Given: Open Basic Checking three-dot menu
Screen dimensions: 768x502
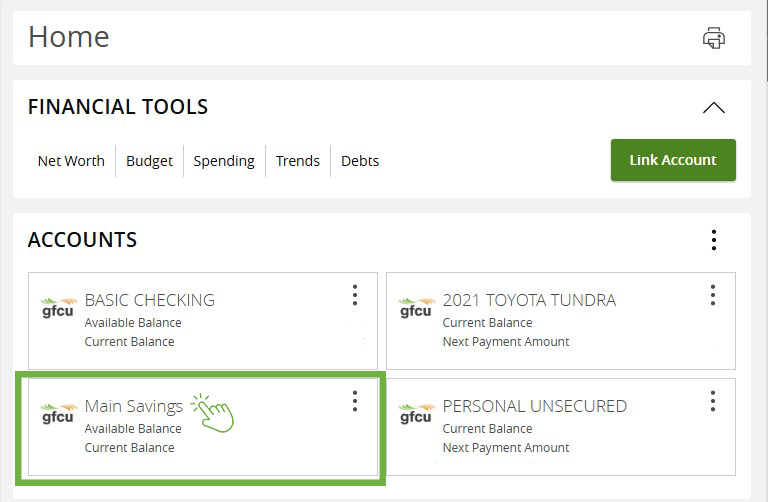Looking at the screenshot, I should (355, 295).
